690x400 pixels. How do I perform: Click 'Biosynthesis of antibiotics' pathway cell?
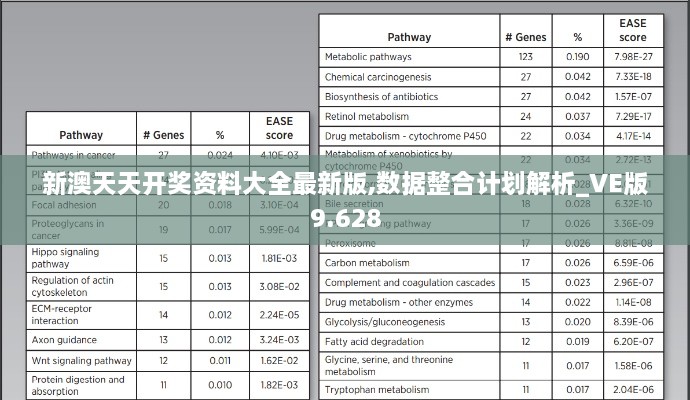click(x=381, y=97)
